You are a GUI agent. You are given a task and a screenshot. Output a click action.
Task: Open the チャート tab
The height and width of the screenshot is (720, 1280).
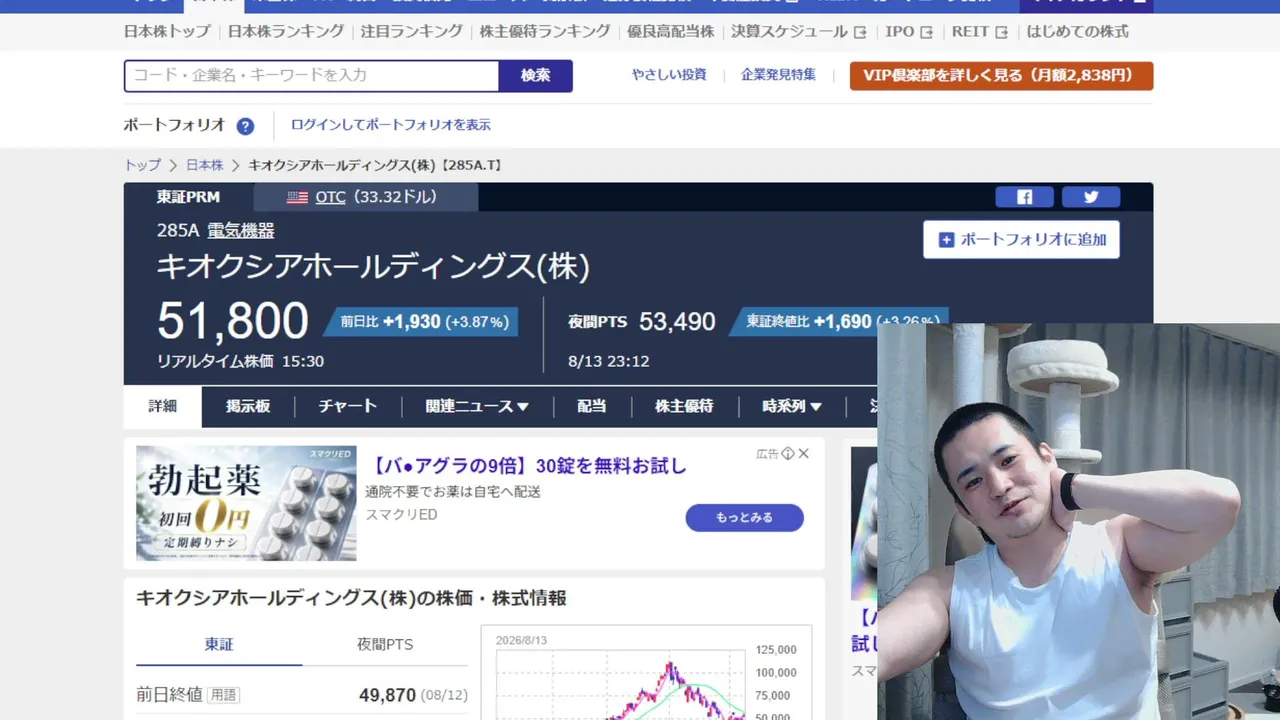coord(348,407)
